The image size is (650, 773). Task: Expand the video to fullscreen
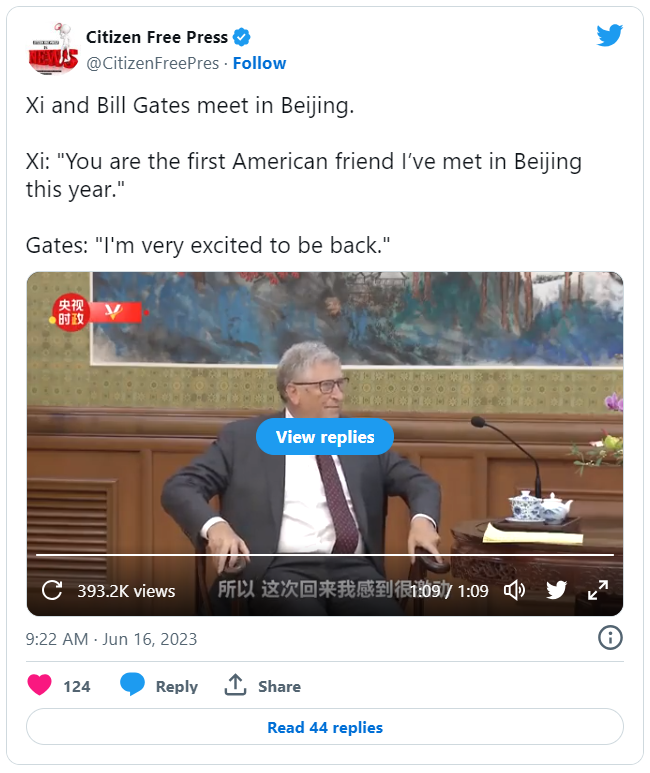pyautogui.click(x=598, y=590)
